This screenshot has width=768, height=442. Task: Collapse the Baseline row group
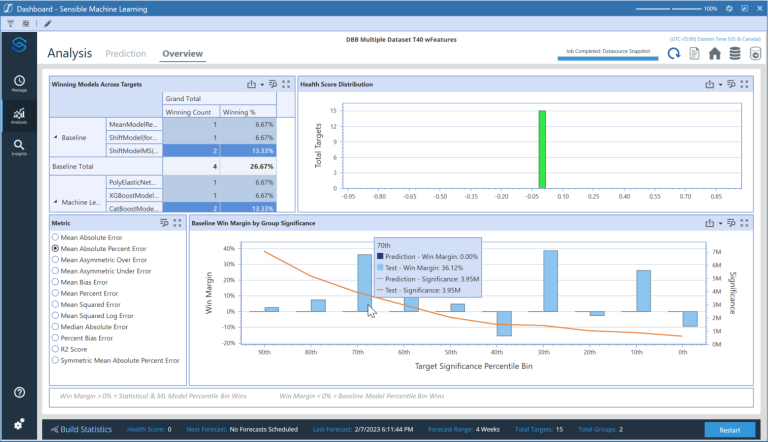[x=56, y=137]
